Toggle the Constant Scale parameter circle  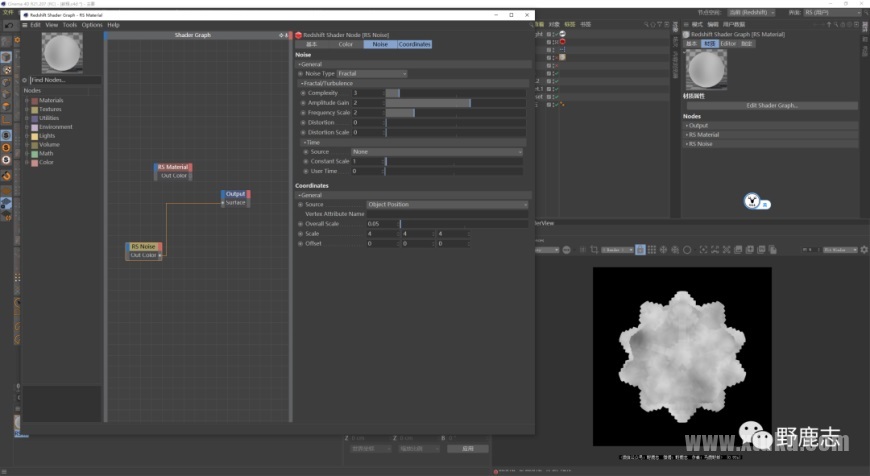click(306, 161)
